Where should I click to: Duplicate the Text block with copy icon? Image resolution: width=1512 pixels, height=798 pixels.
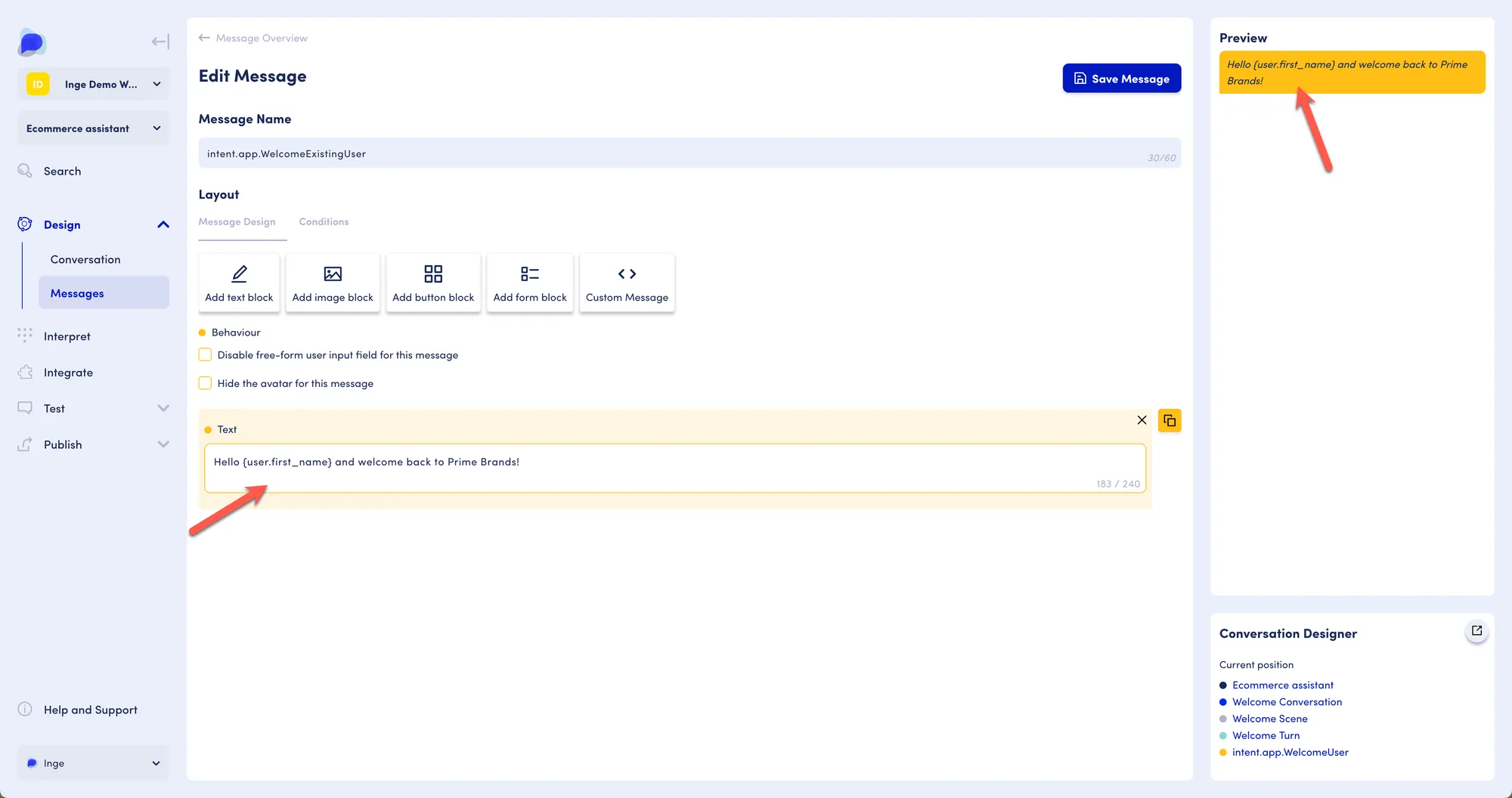pos(1170,420)
